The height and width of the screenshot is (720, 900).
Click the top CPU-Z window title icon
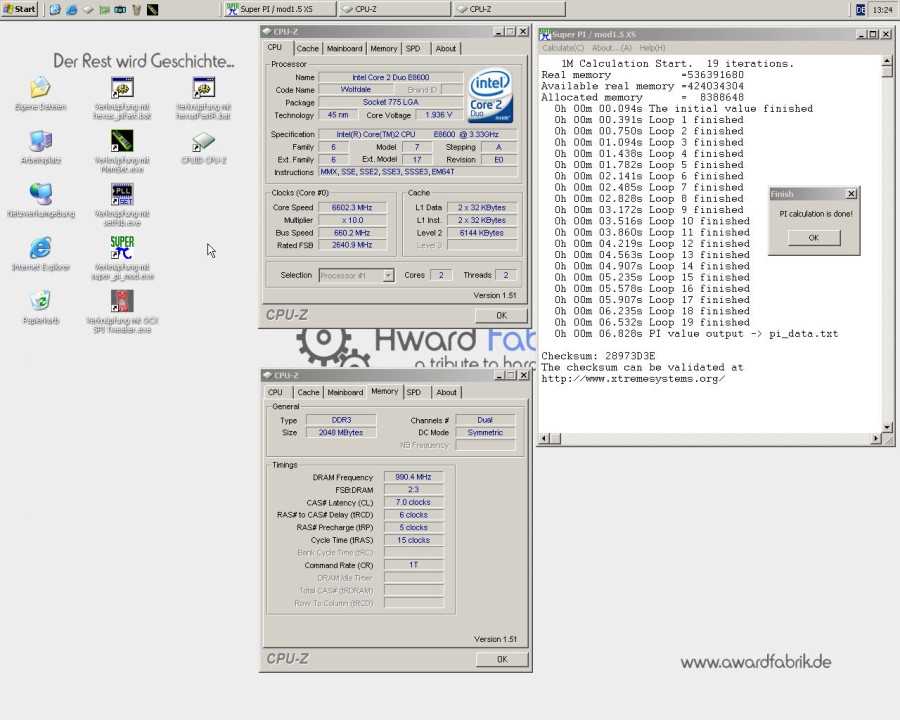267,31
